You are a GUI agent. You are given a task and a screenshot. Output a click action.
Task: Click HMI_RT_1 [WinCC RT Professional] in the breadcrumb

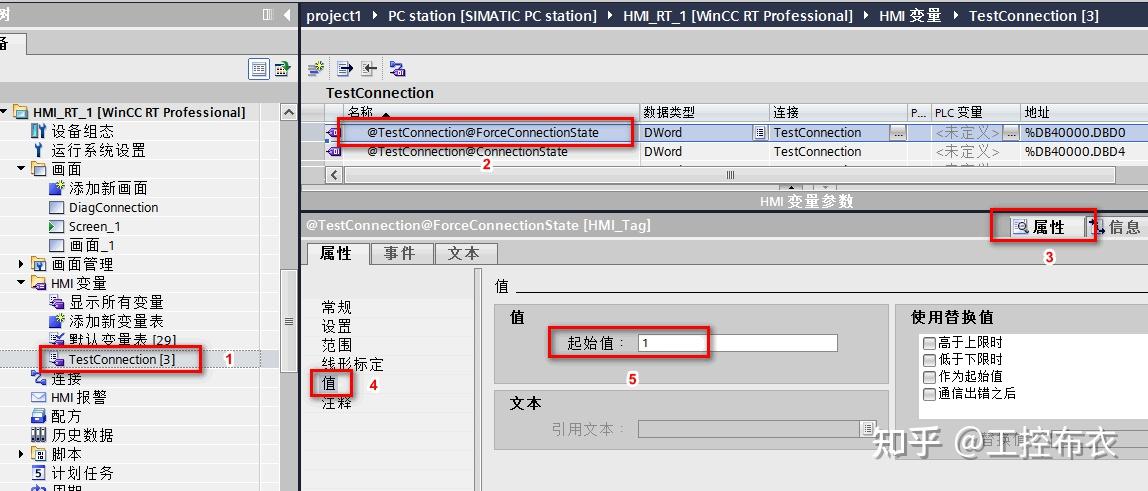pyautogui.click(x=738, y=15)
